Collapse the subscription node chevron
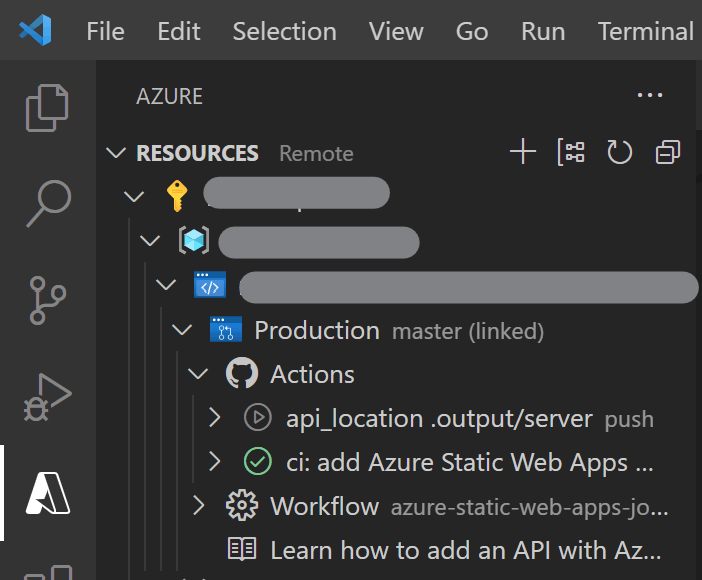Screen dimensions: 702x580 click(134, 196)
